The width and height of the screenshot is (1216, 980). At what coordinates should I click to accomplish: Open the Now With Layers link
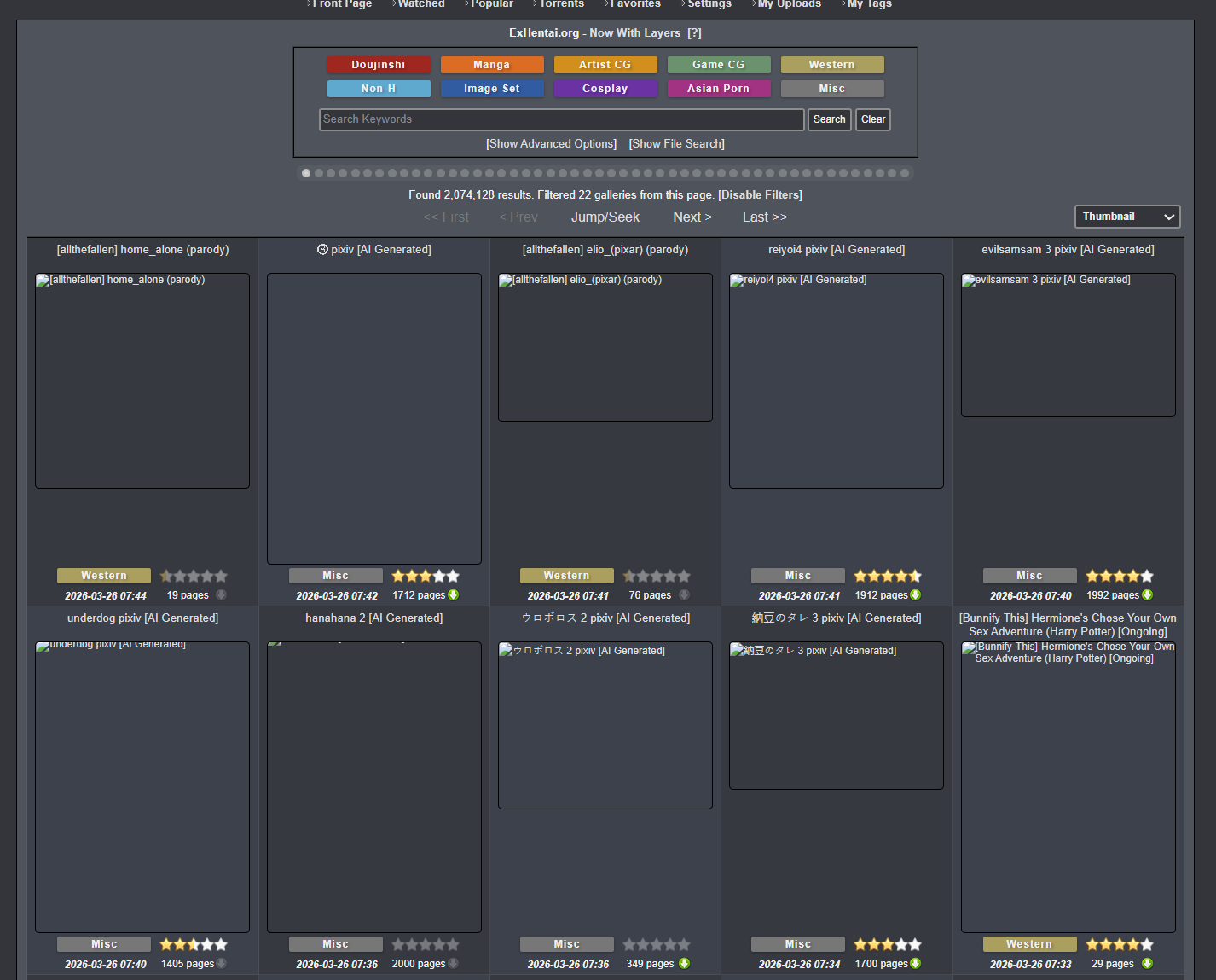pyautogui.click(x=635, y=33)
